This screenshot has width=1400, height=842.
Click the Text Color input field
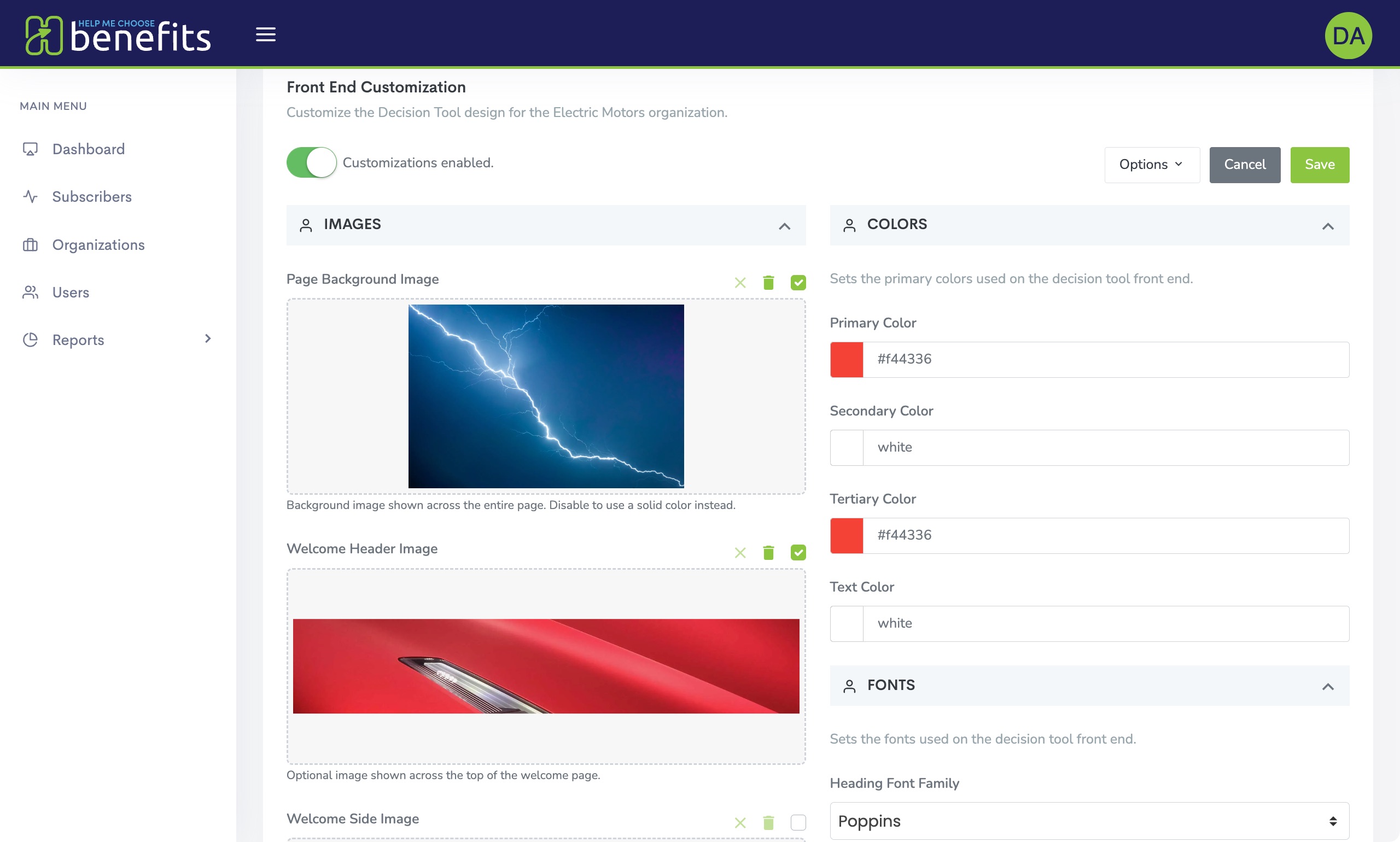pyautogui.click(x=1106, y=623)
